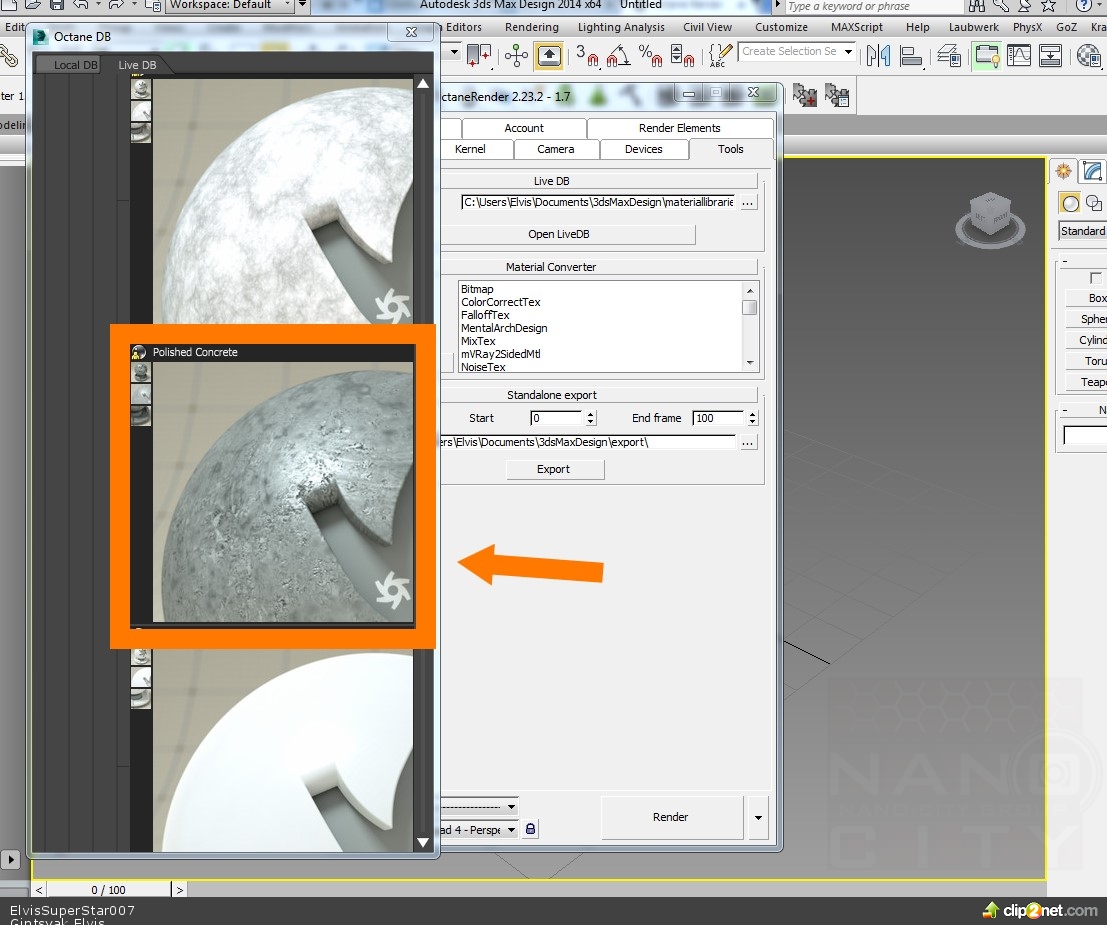This screenshot has height=925, width=1107.
Task: Open the Schematic View icon
Action: [x=1051, y=55]
